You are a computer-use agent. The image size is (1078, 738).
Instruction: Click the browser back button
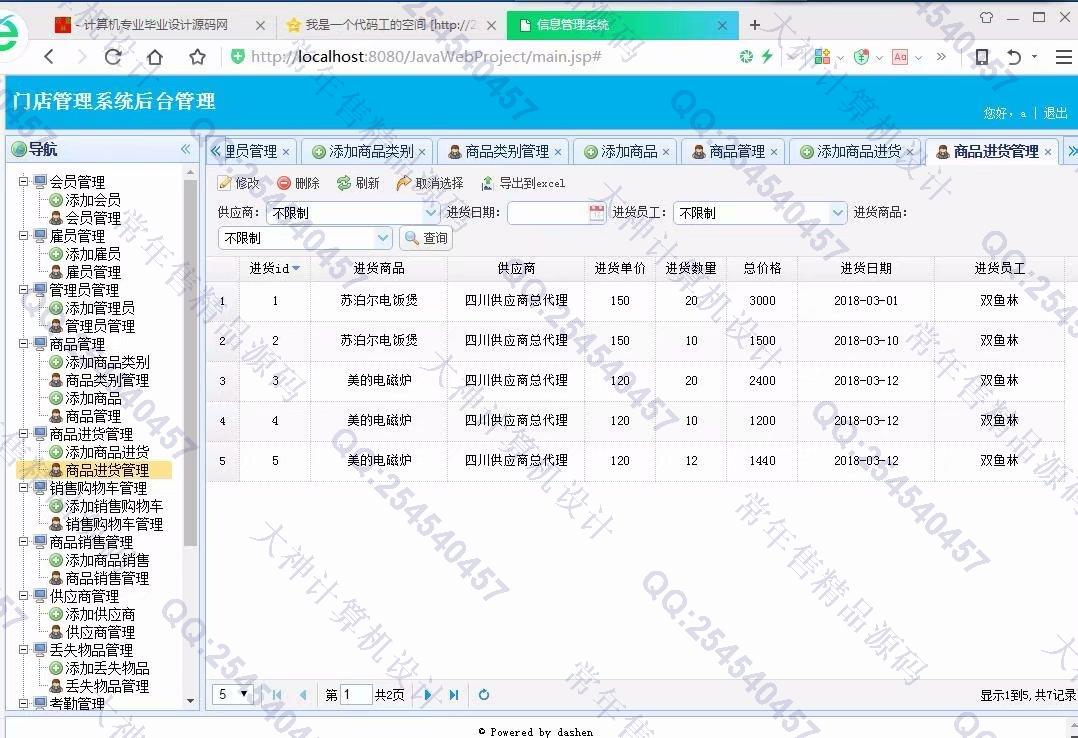pyautogui.click(x=48, y=56)
